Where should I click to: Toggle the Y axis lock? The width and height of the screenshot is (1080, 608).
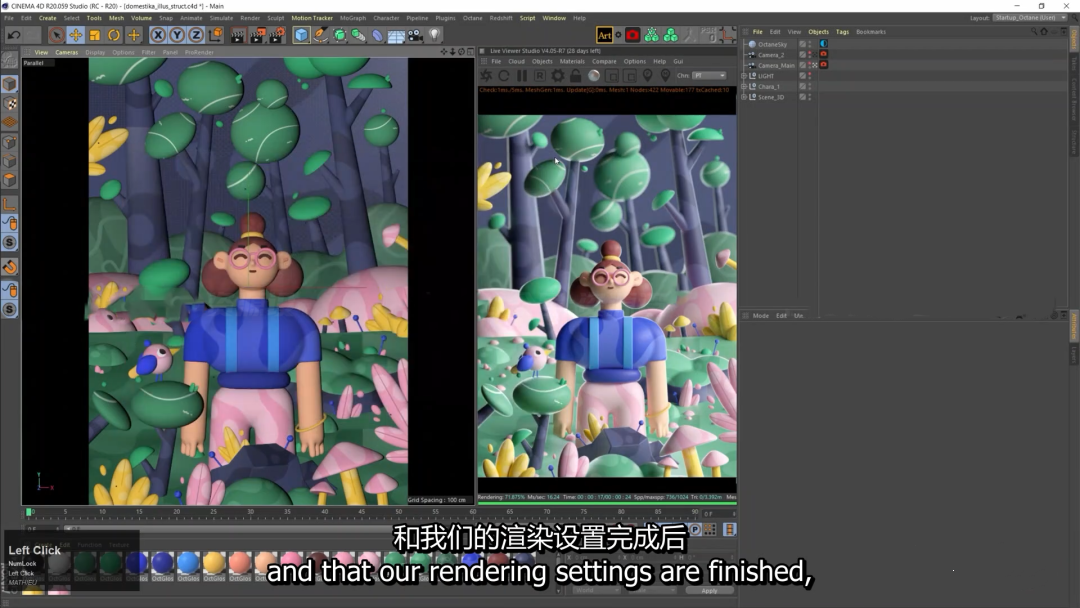[177, 35]
